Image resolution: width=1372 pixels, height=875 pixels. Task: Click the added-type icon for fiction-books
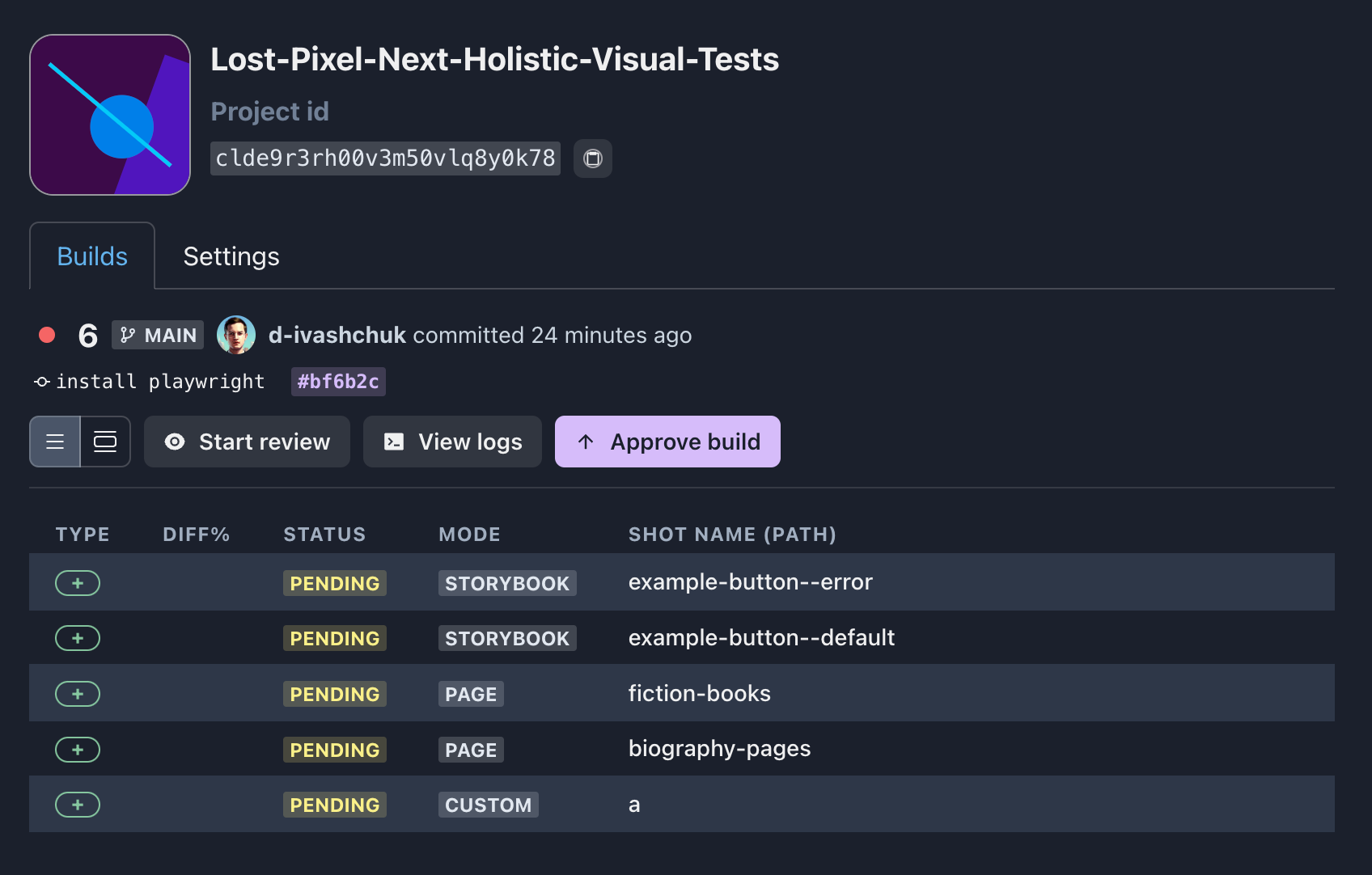78,694
